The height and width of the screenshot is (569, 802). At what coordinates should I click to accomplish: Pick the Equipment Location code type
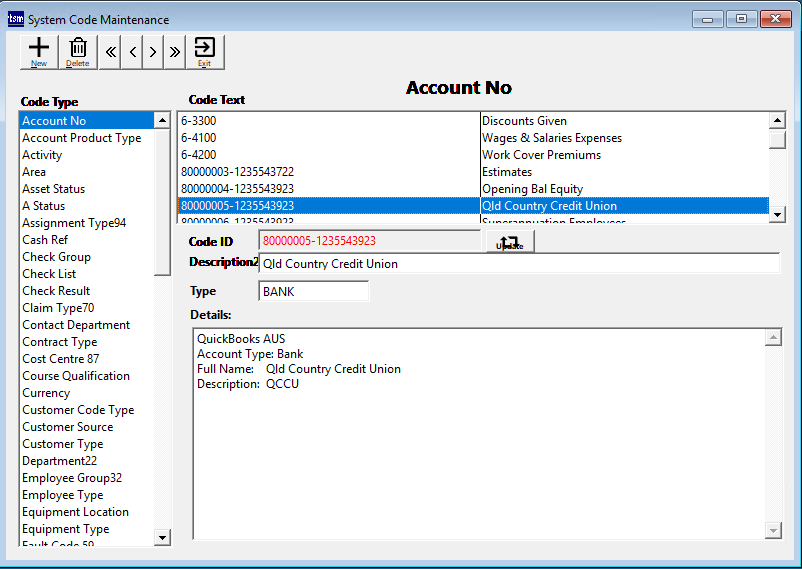[75, 512]
